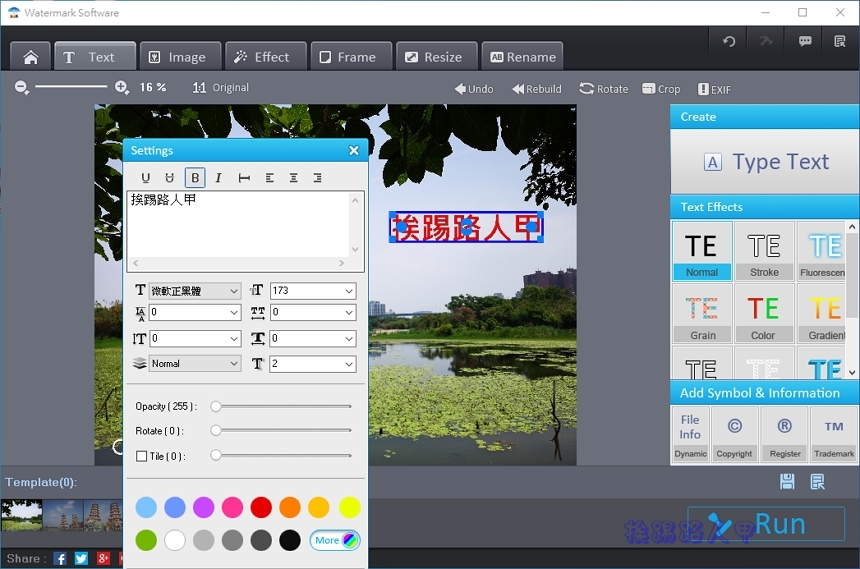
Task: Toggle italic formatting in Settings
Action: (218, 178)
